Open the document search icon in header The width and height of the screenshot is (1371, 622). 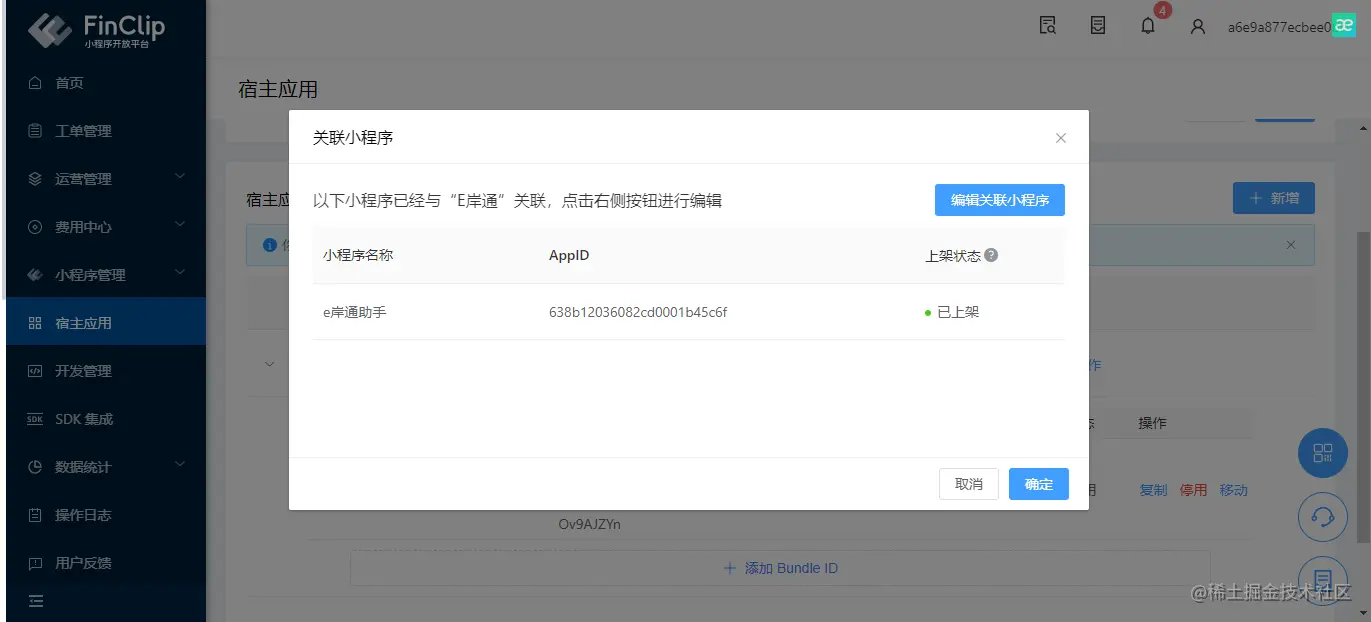[1048, 26]
